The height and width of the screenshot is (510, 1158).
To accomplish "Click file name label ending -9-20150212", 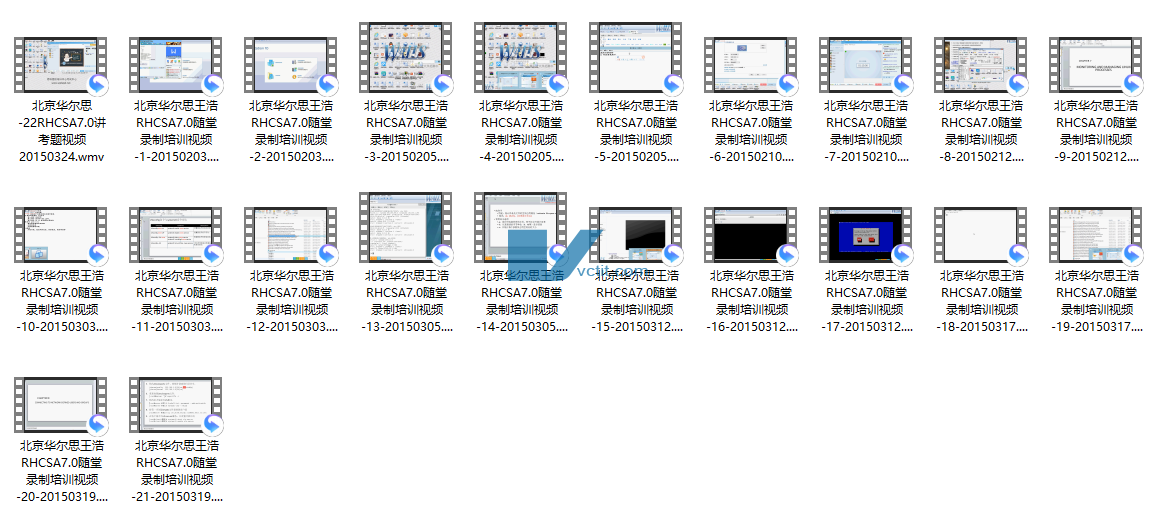I will [1096, 131].
